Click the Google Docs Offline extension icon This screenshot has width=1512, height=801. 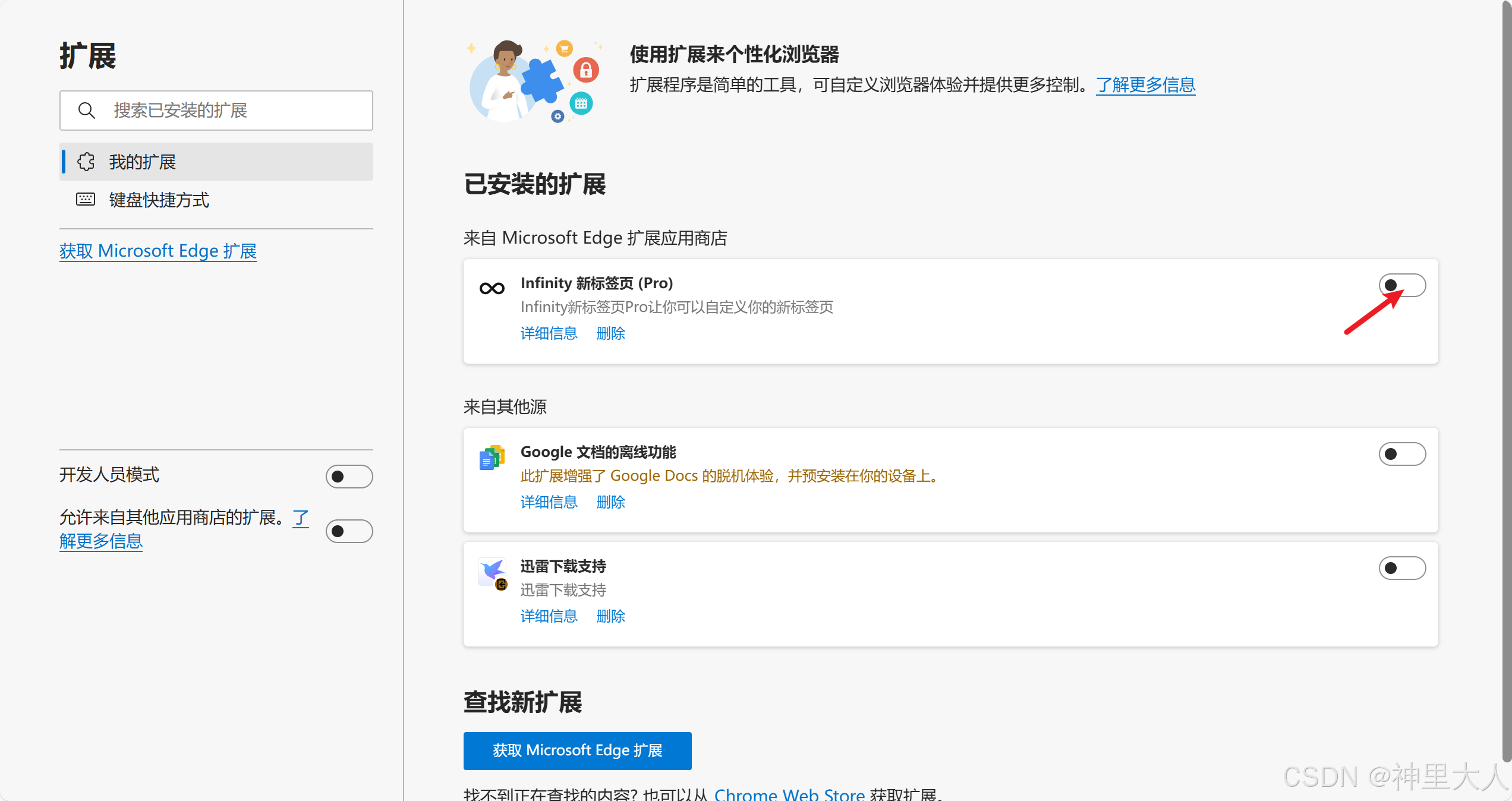pos(492,458)
